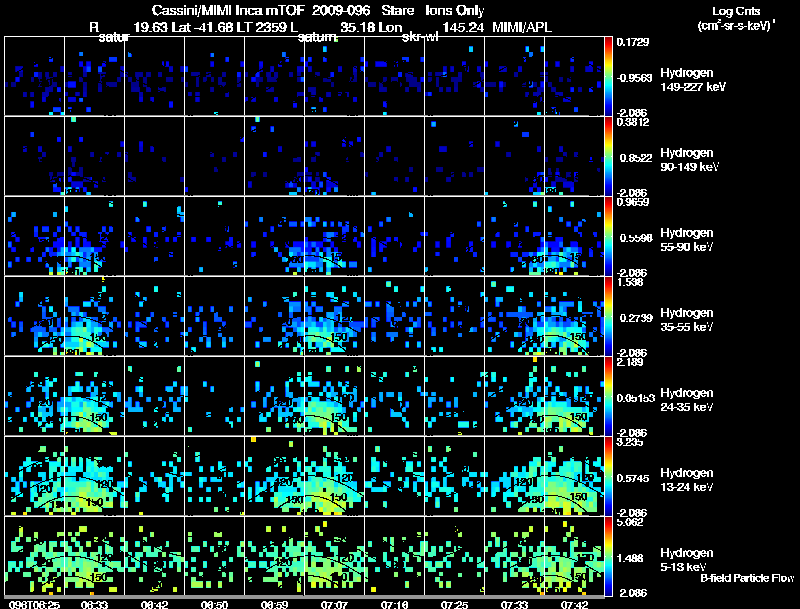
Task: Click the (cm²-sr-s-keV) units label
Action: 736,26
